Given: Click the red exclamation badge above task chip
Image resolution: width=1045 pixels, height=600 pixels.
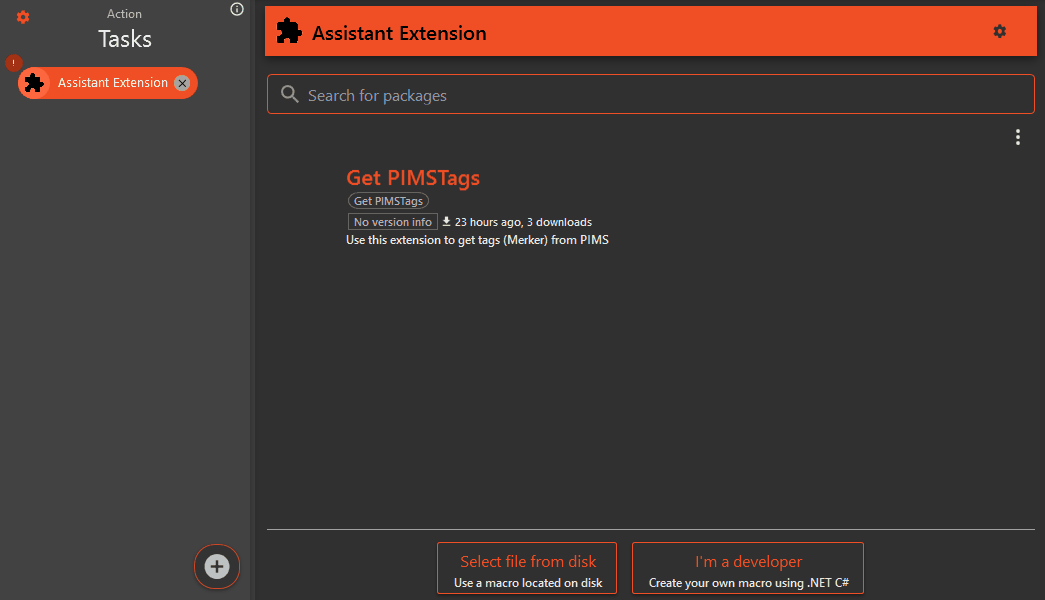Looking at the screenshot, I should click(12, 62).
